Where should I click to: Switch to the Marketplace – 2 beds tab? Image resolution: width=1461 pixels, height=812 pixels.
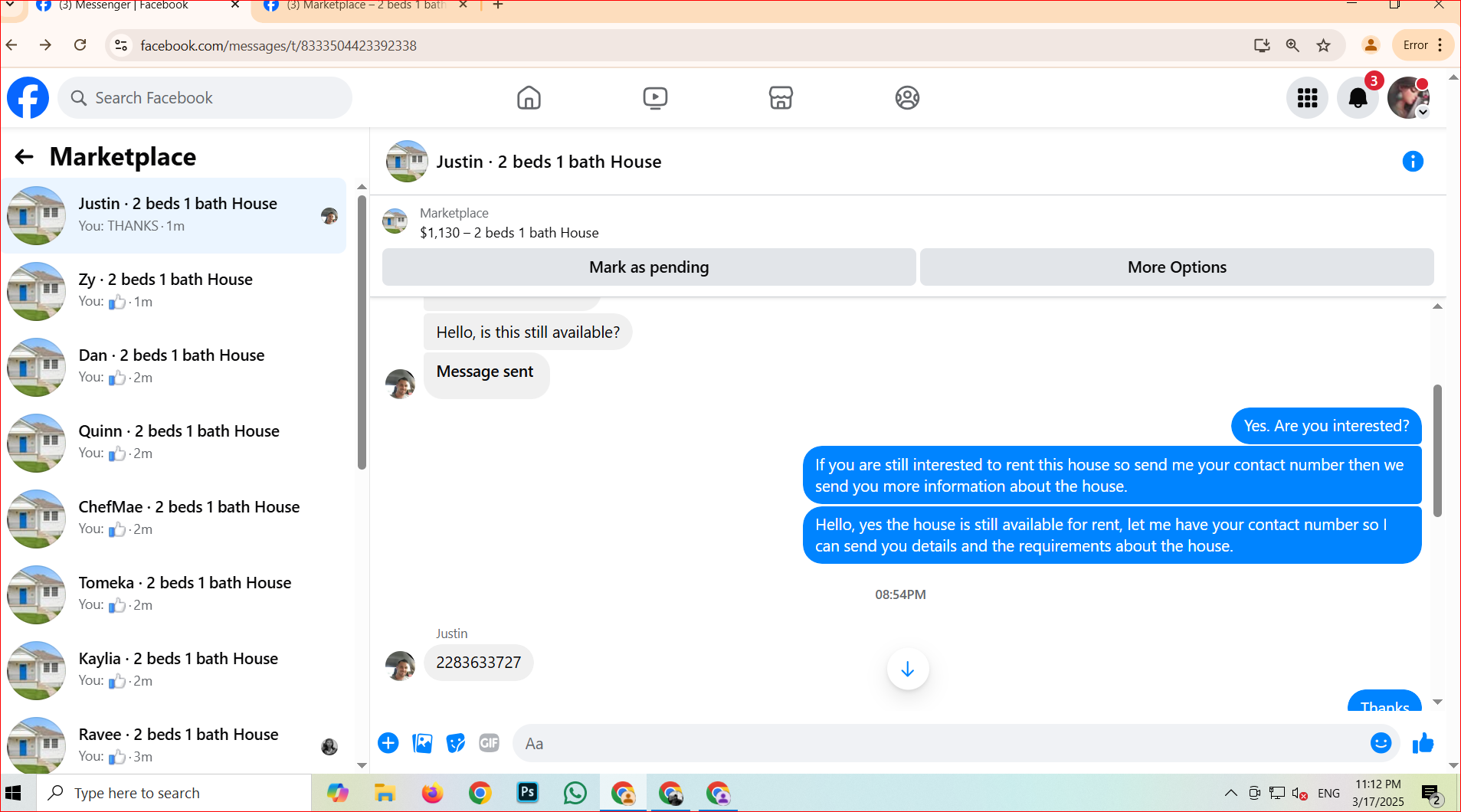[x=365, y=6]
